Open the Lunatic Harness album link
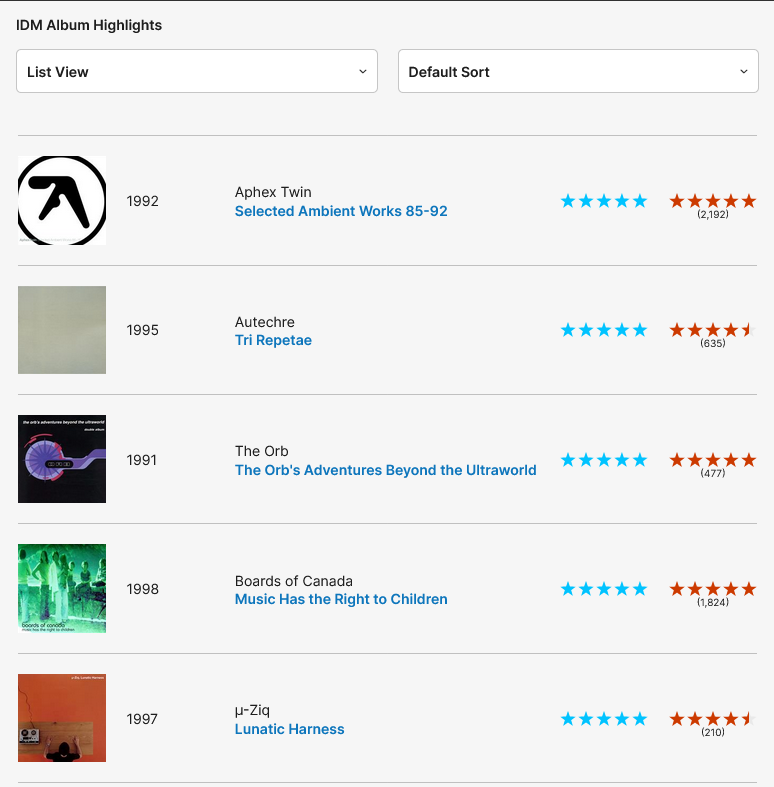Viewport: 774px width, 787px height. (289, 729)
